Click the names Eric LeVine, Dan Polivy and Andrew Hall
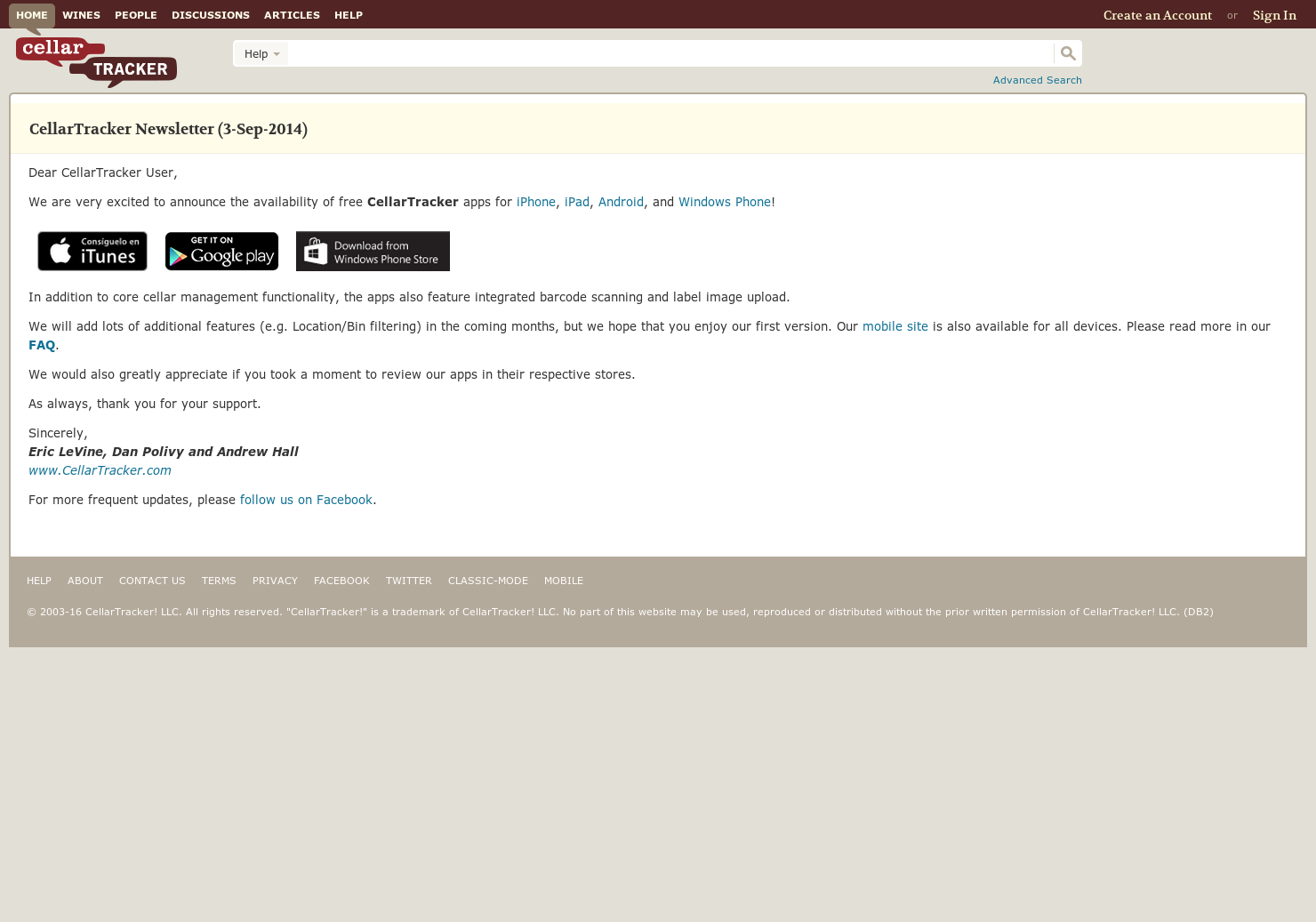 coord(164,452)
